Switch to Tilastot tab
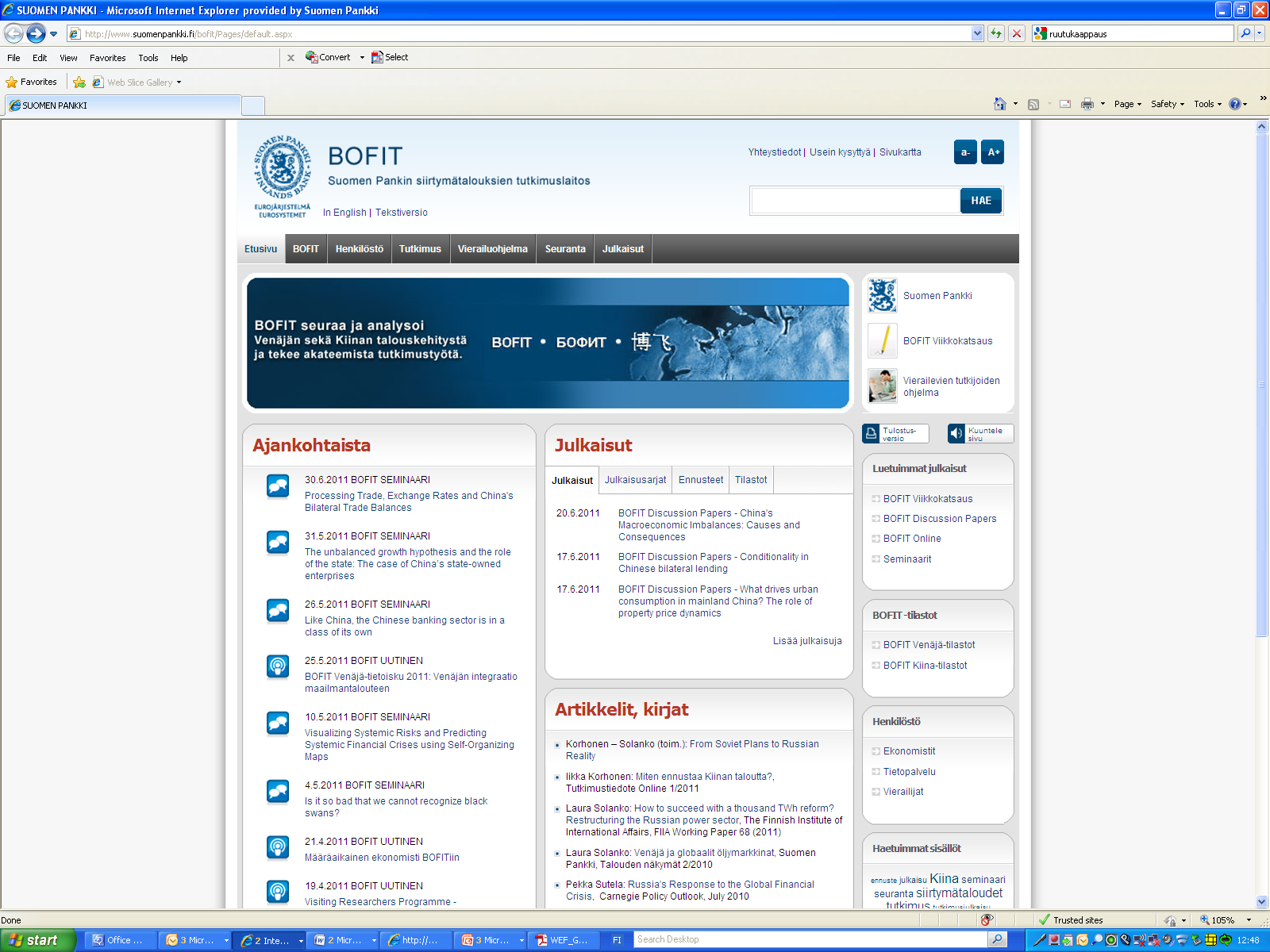The width and height of the screenshot is (1270, 952). (751, 480)
